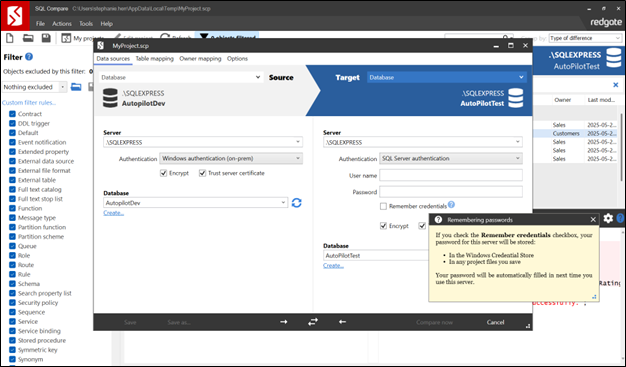Expand source Authentication dropdown
The height and width of the screenshot is (367, 626).
[x=298, y=158]
